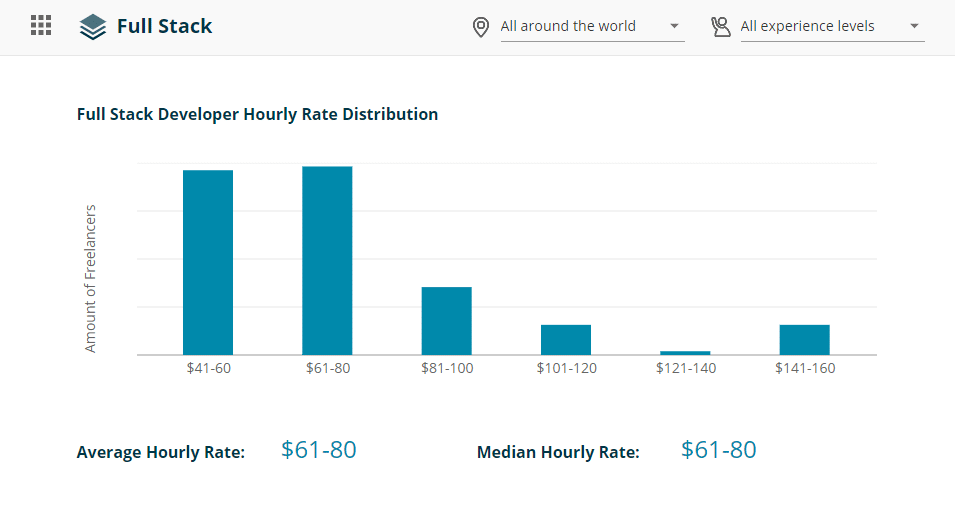The height and width of the screenshot is (506, 955).
Task: Click the experience level person icon
Action: 720,27
